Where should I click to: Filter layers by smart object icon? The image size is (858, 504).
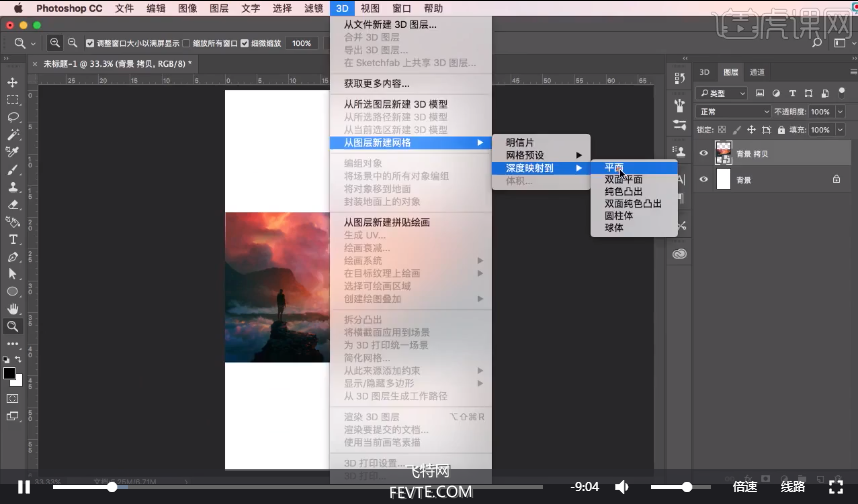point(825,93)
